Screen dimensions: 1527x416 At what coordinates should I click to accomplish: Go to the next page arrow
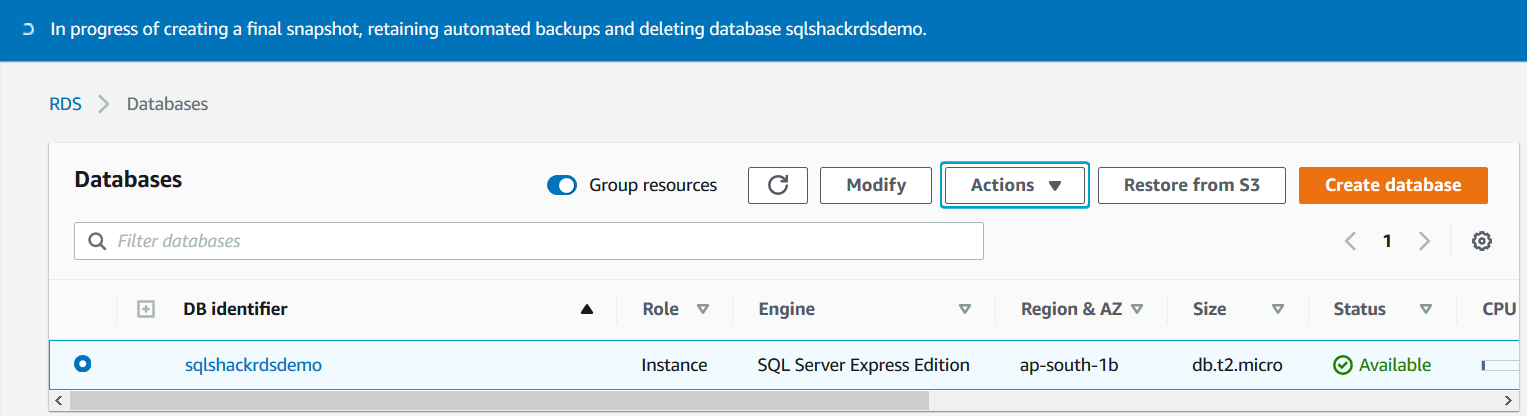pyautogui.click(x=1424, y=241)
